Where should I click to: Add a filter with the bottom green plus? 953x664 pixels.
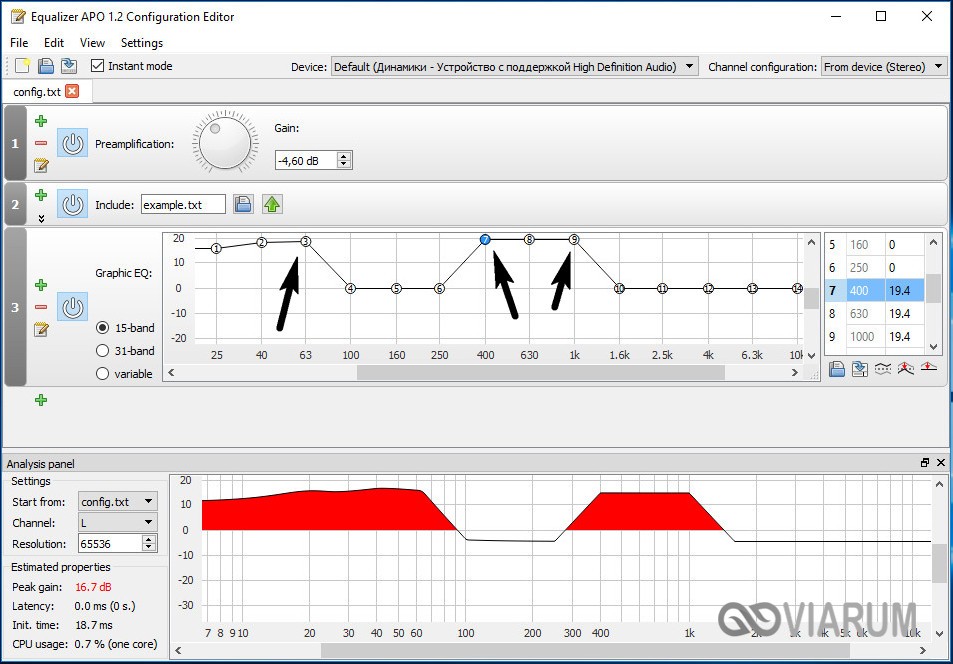point(41,400)
